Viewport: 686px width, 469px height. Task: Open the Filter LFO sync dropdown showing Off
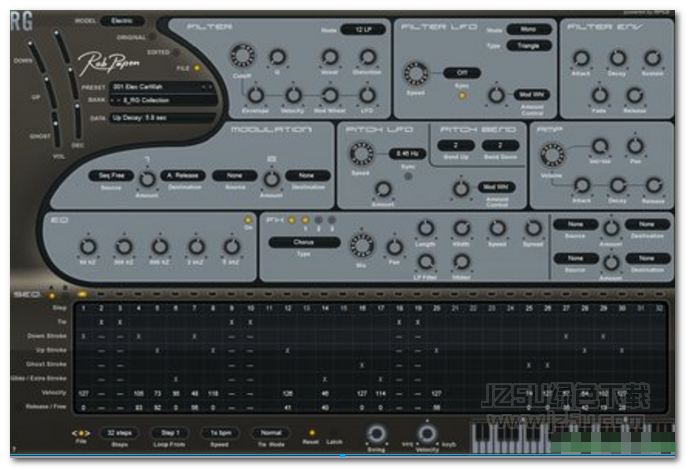pos(462,73)
